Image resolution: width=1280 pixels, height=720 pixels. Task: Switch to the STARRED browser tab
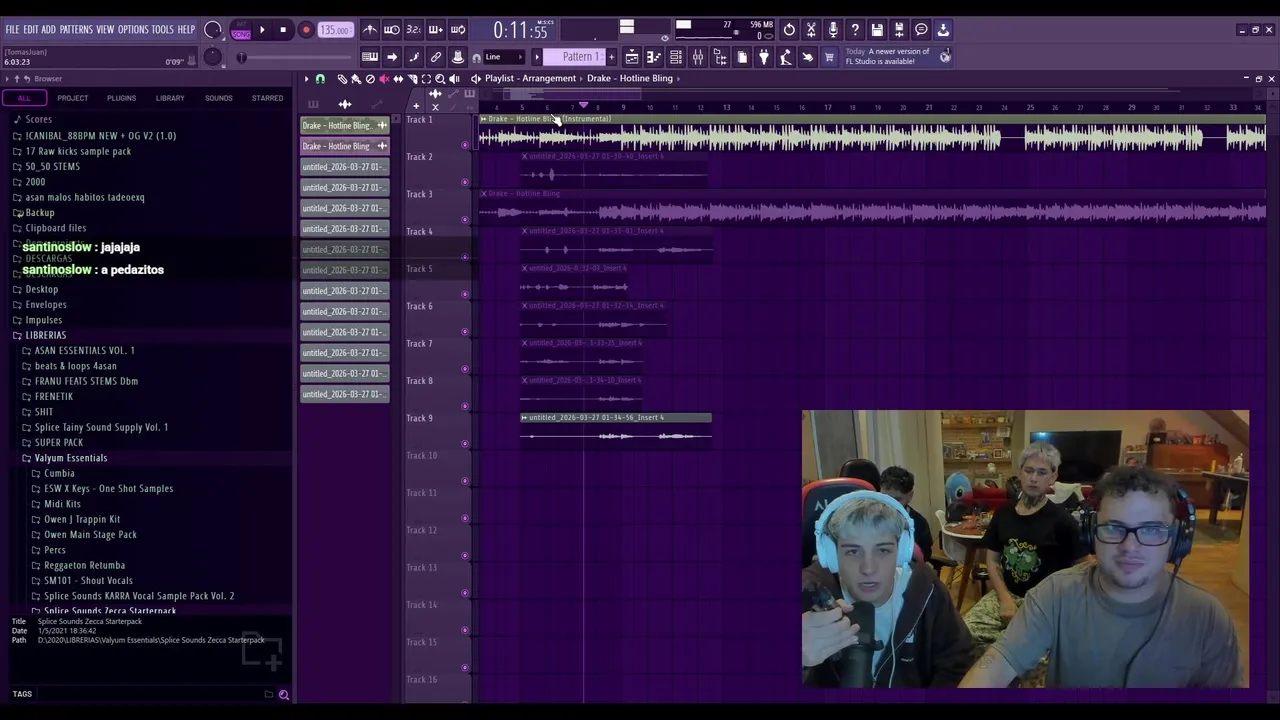point(267,98)
